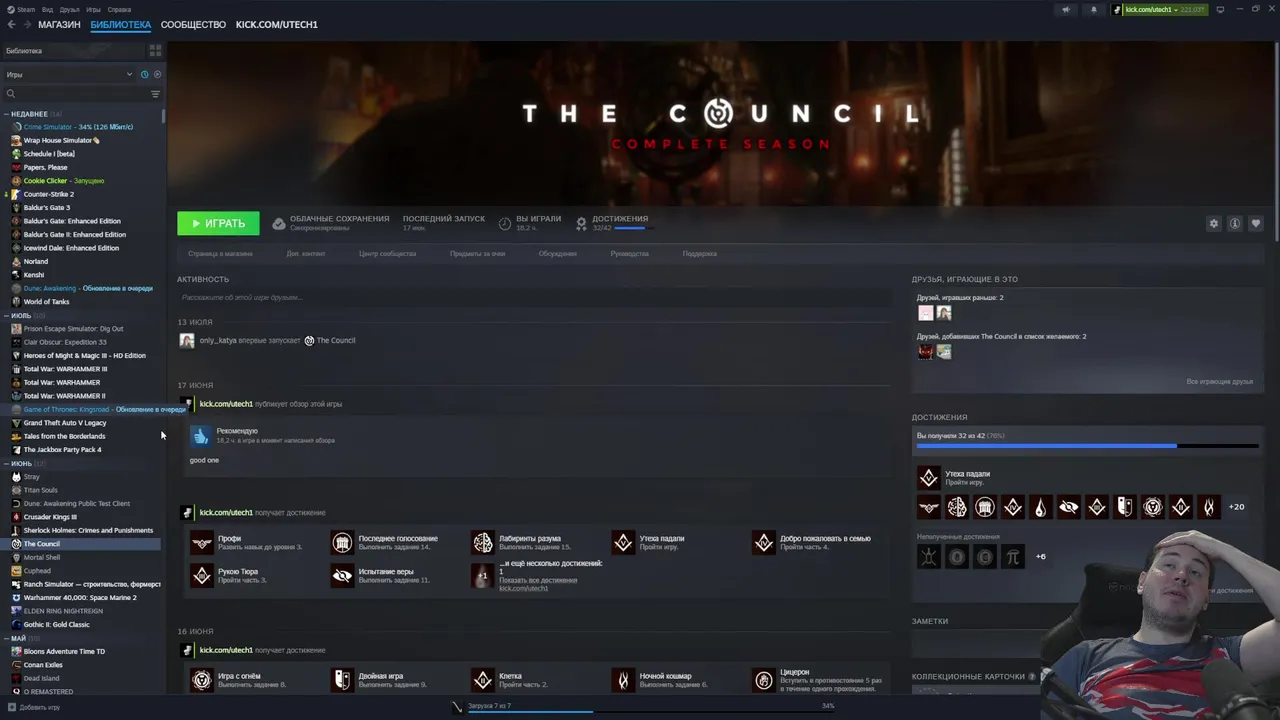Switch library to grid collections view
Screen dimensions: 1280x720
coord(155,50)
